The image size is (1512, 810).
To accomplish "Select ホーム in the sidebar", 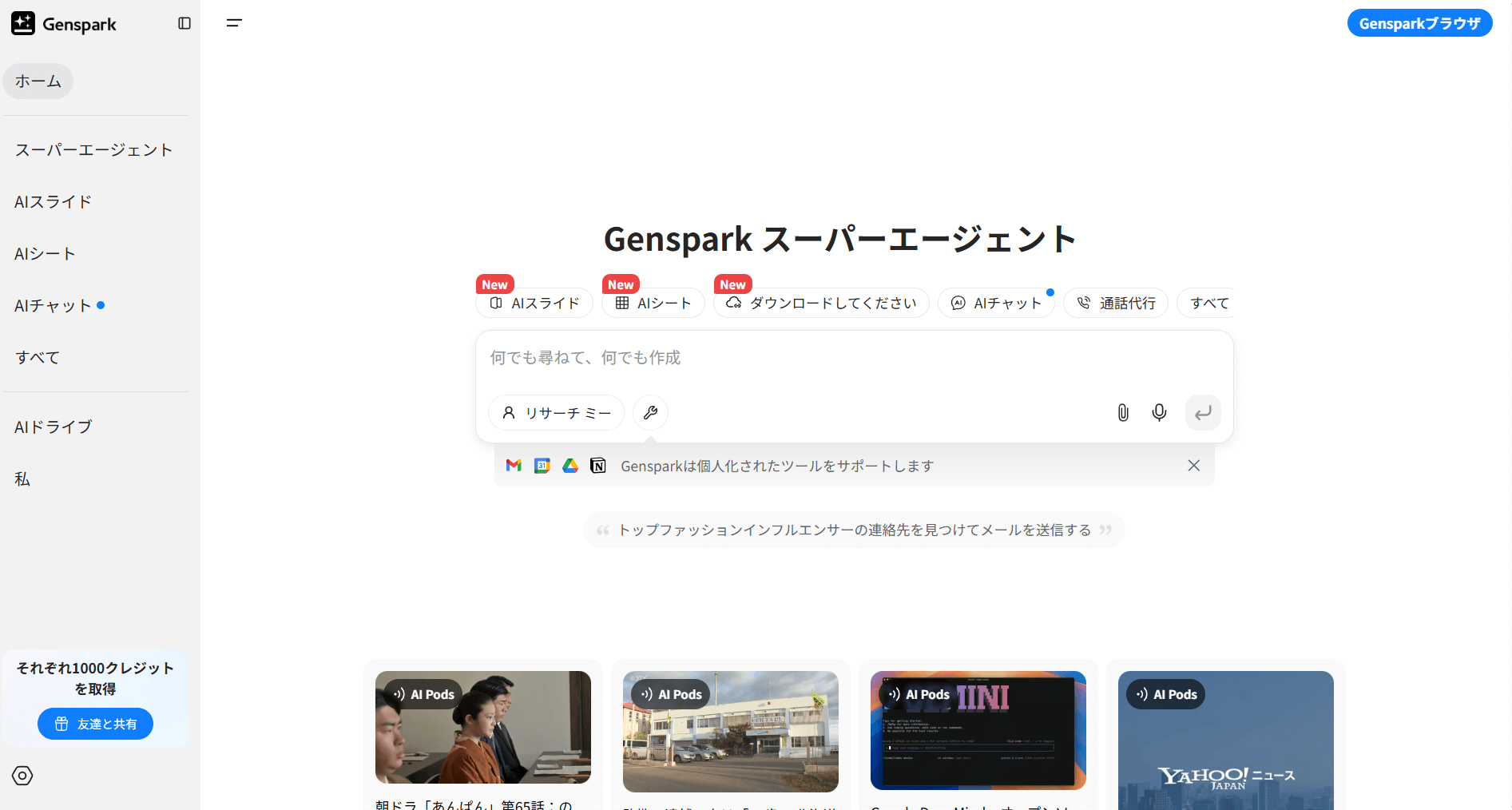I will [38, 81].
